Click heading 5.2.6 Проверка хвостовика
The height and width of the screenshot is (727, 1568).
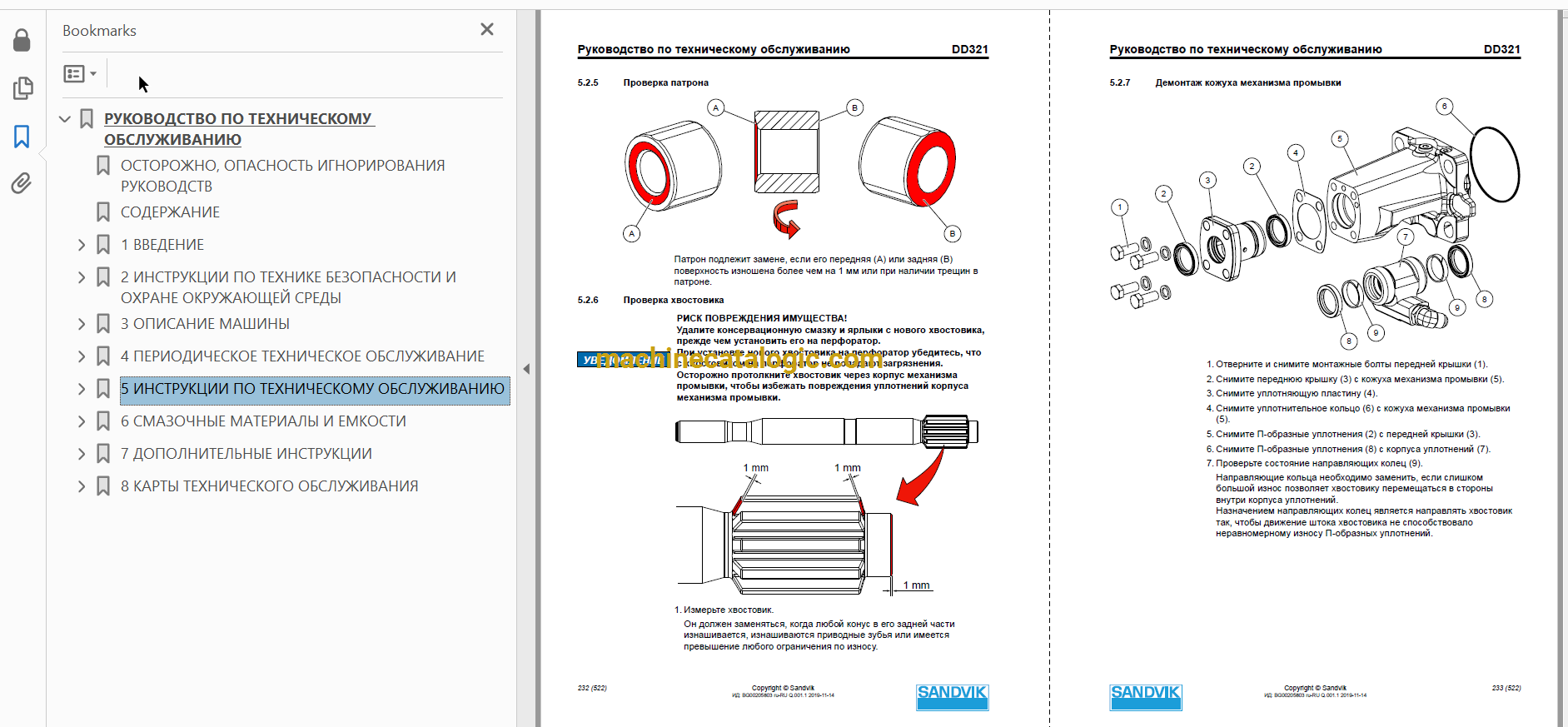[650, 300]
